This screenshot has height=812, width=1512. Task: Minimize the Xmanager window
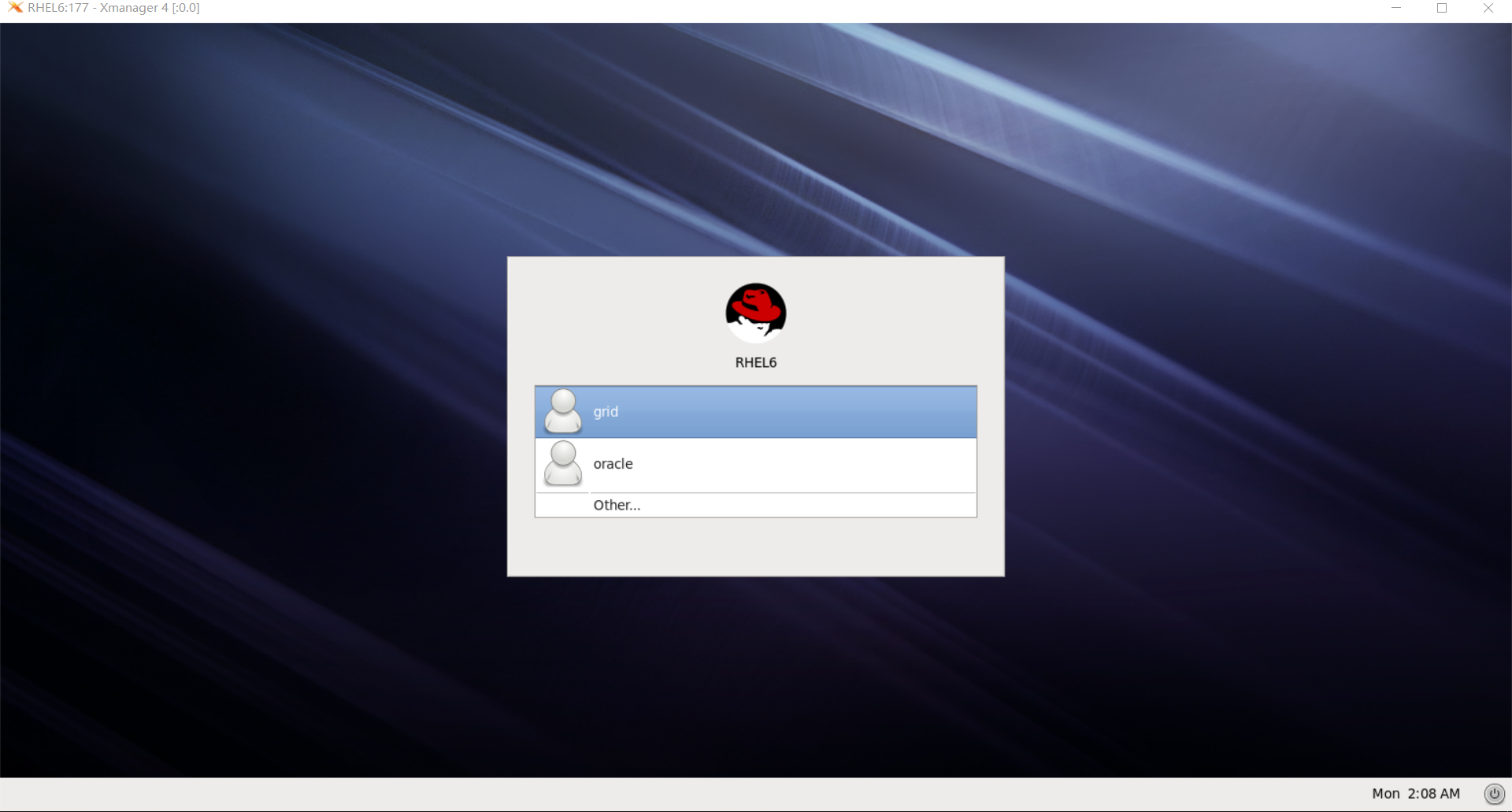click(x=1396, y=8)
